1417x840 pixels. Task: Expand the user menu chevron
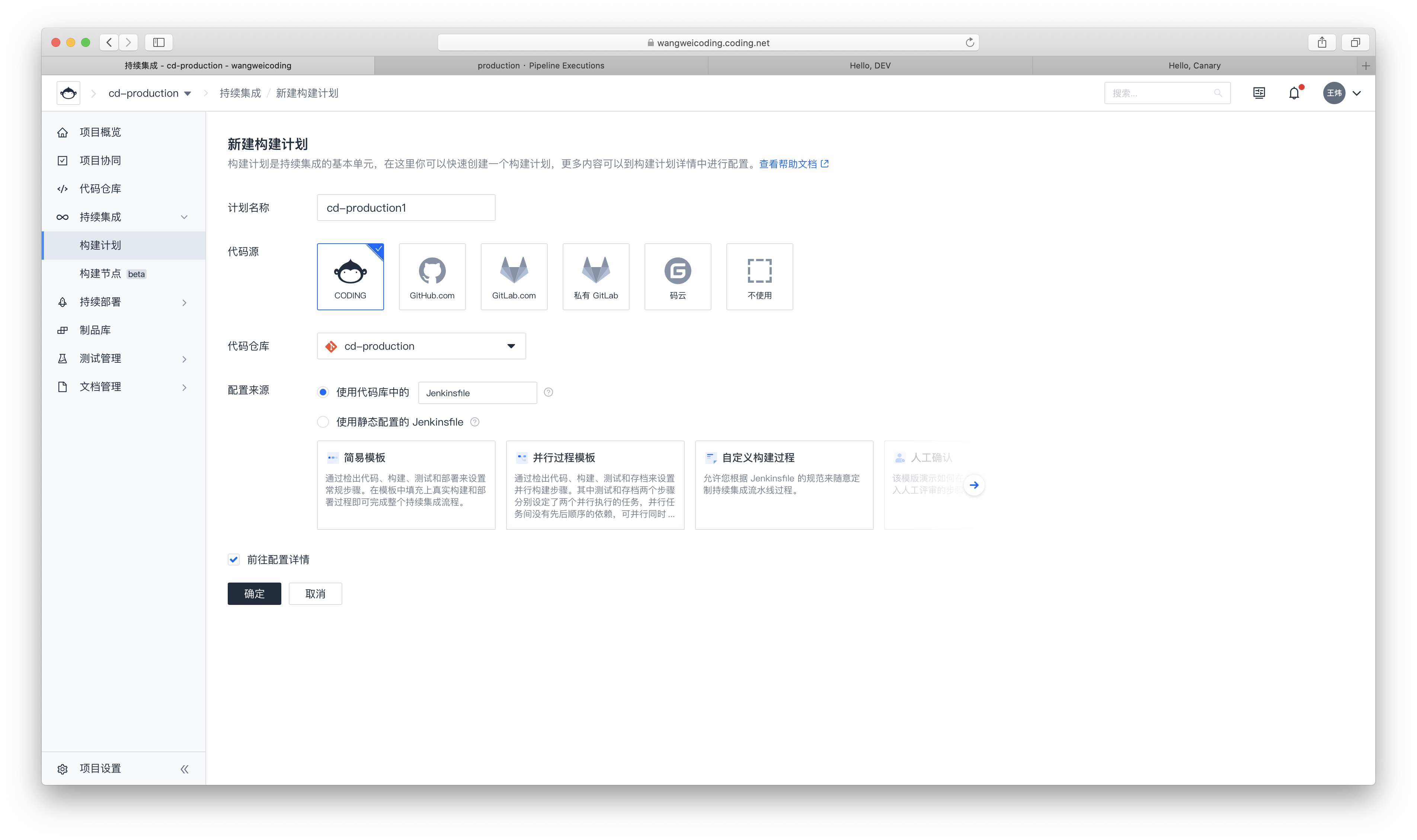pos(1356,93)
